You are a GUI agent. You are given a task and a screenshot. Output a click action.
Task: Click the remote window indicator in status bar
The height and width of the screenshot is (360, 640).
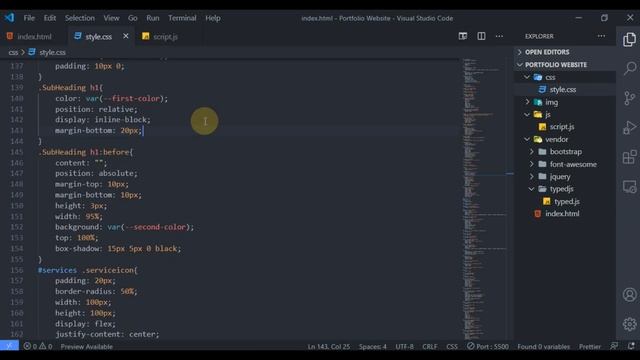pyautogui.click(x=9, y=346)
